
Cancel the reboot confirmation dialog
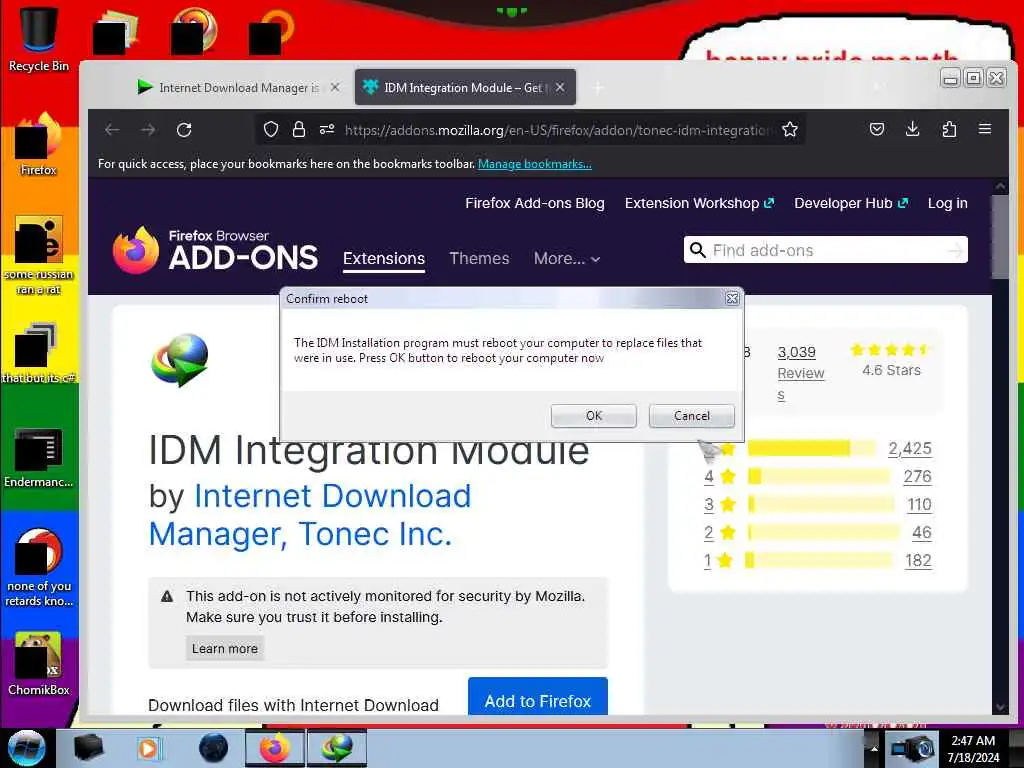click(x=691, y=415)
